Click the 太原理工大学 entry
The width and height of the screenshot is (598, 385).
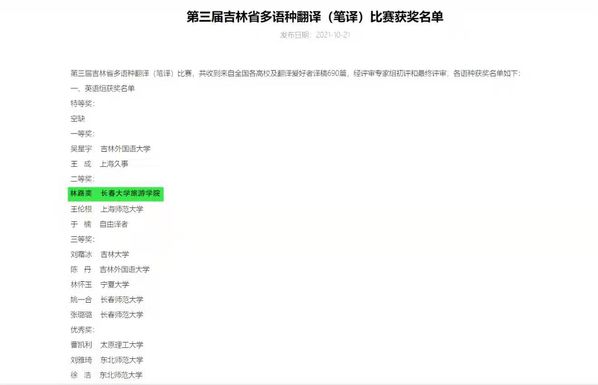pyautogui.click(x=122, y=345)
